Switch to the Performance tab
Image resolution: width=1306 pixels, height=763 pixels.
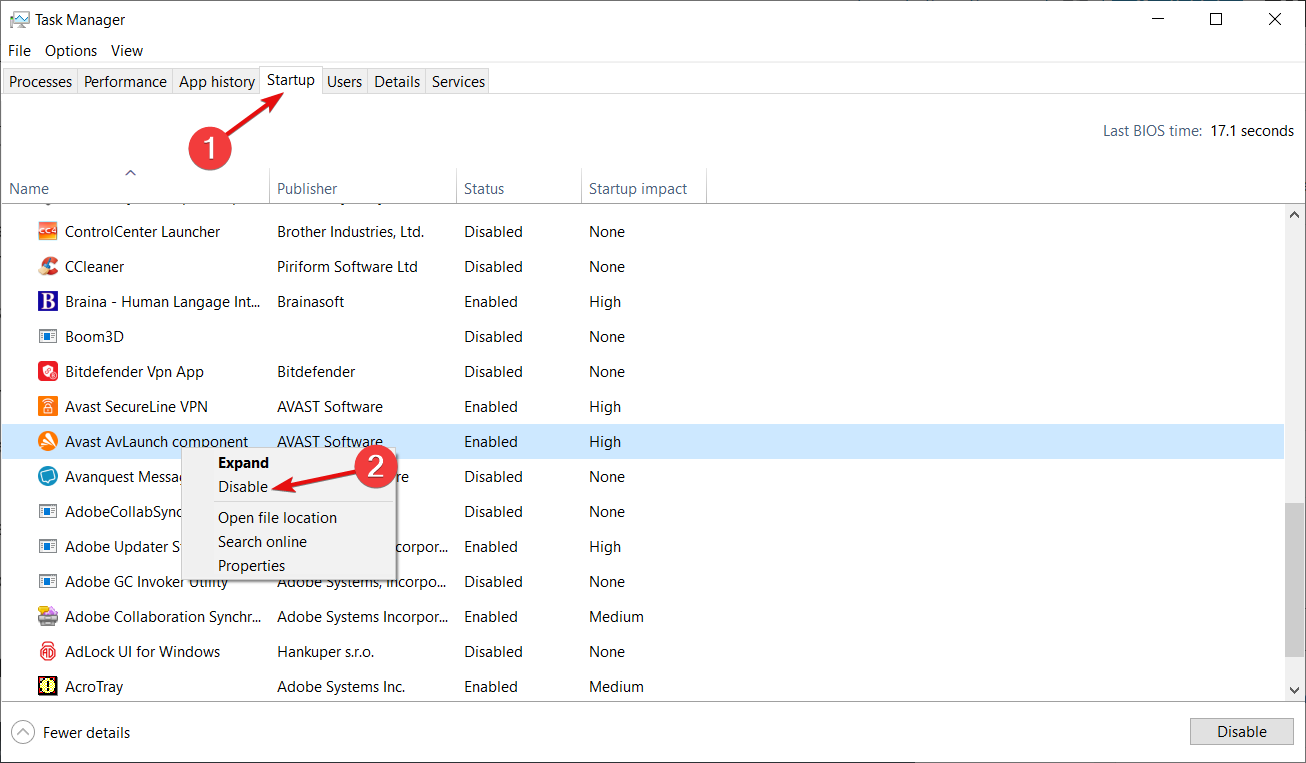125,82
